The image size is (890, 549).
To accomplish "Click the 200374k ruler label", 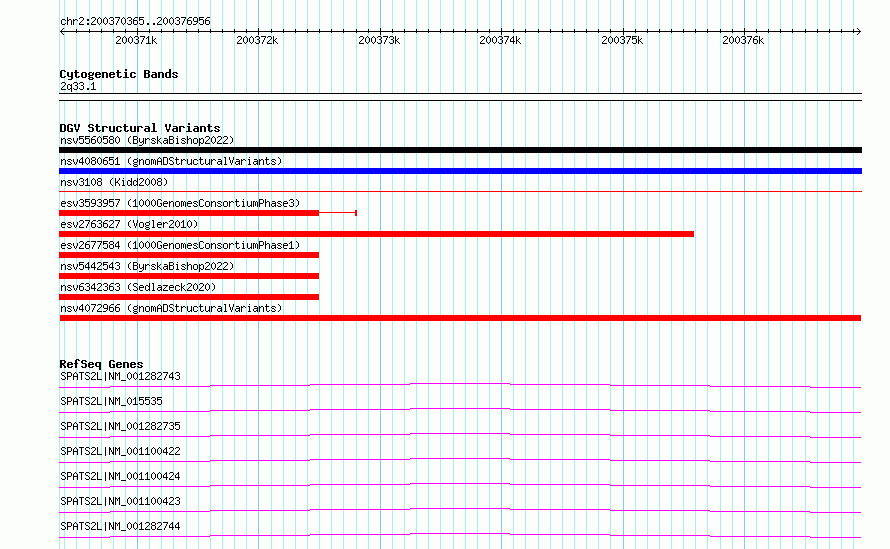I will point(500,40).
